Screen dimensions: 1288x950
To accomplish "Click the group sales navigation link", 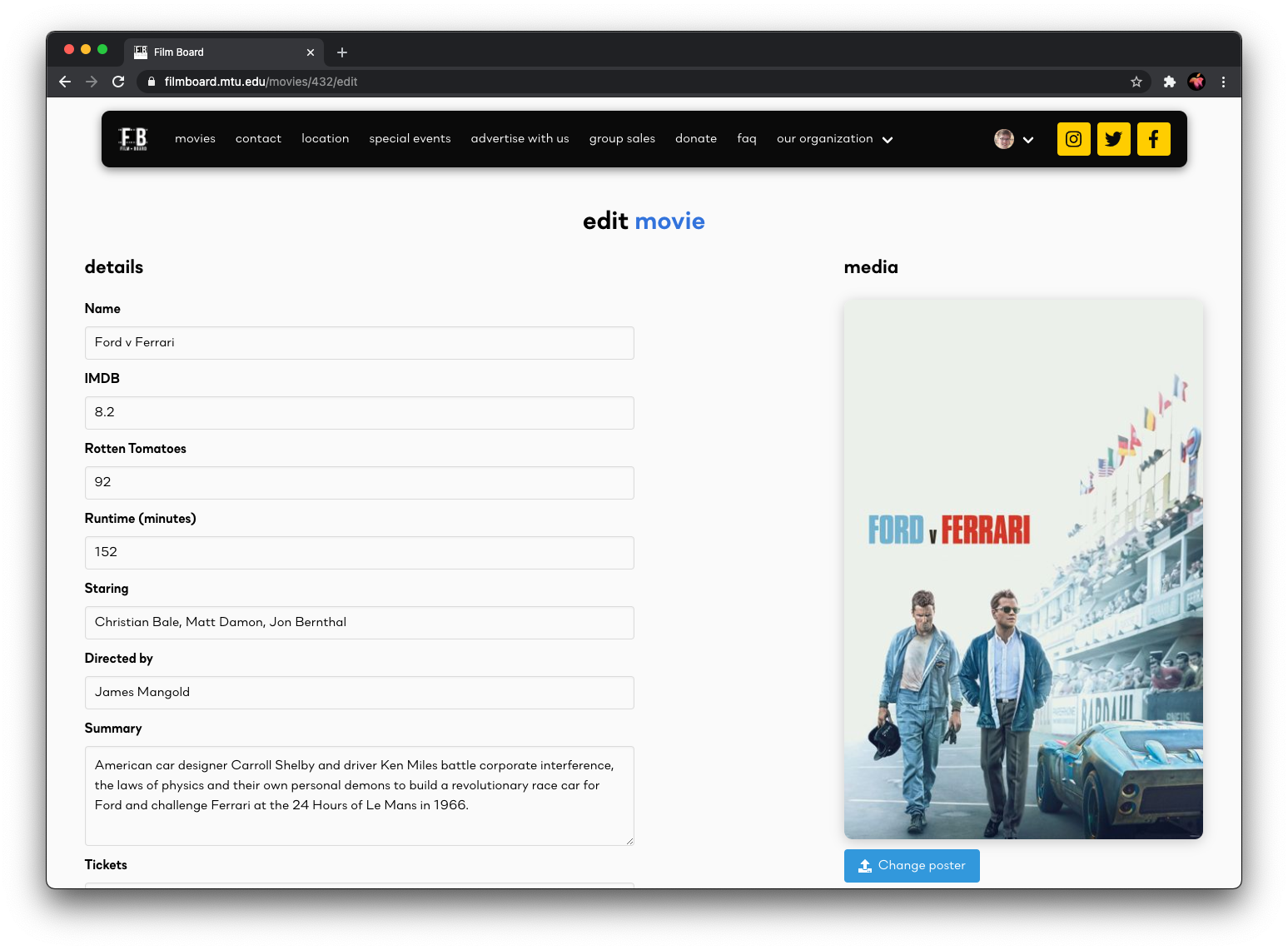I will coord(622,139).
